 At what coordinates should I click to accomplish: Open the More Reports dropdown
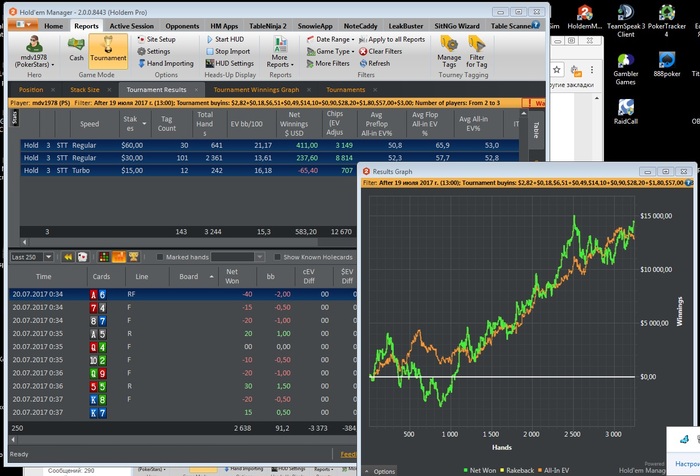tap(280, 52)
